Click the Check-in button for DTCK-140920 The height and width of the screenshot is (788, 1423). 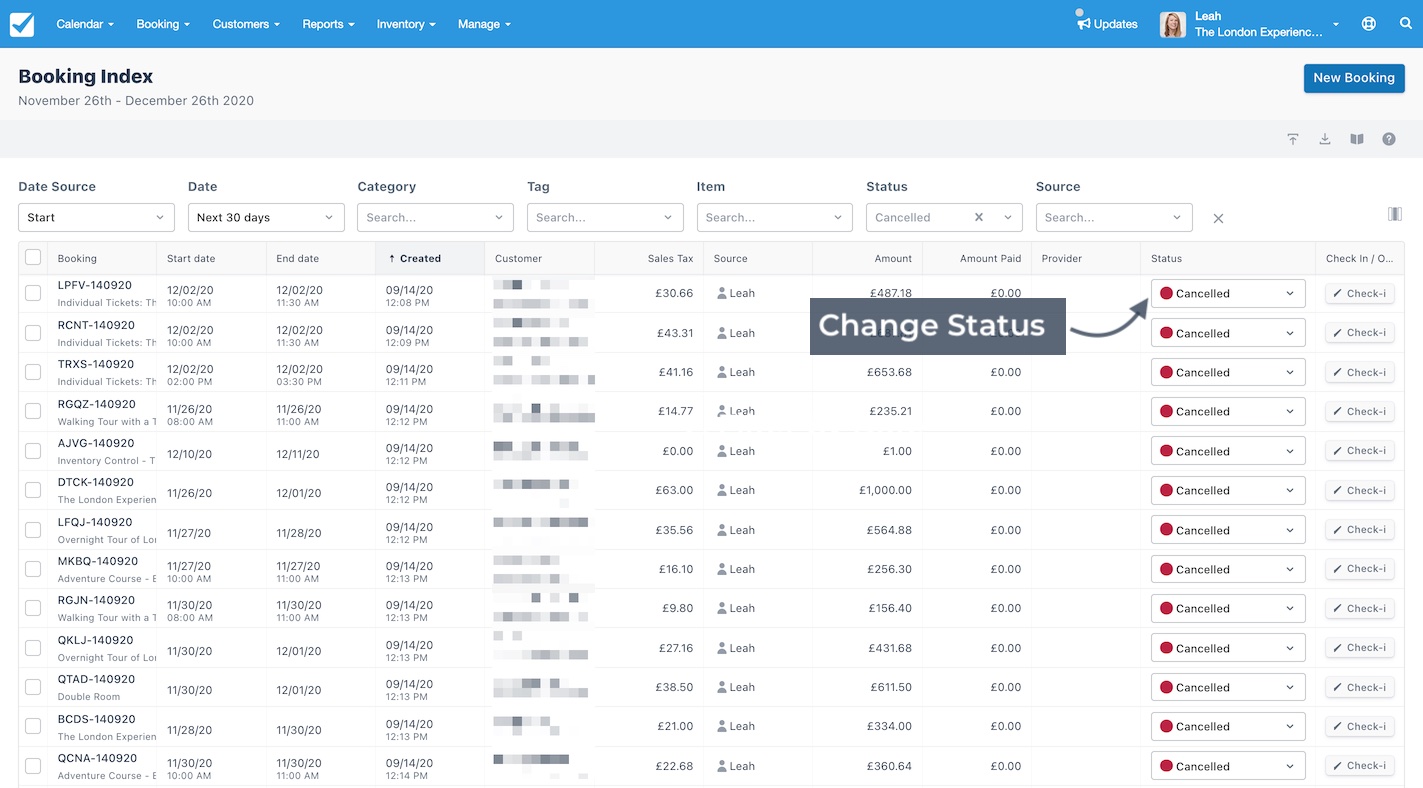1360,490
